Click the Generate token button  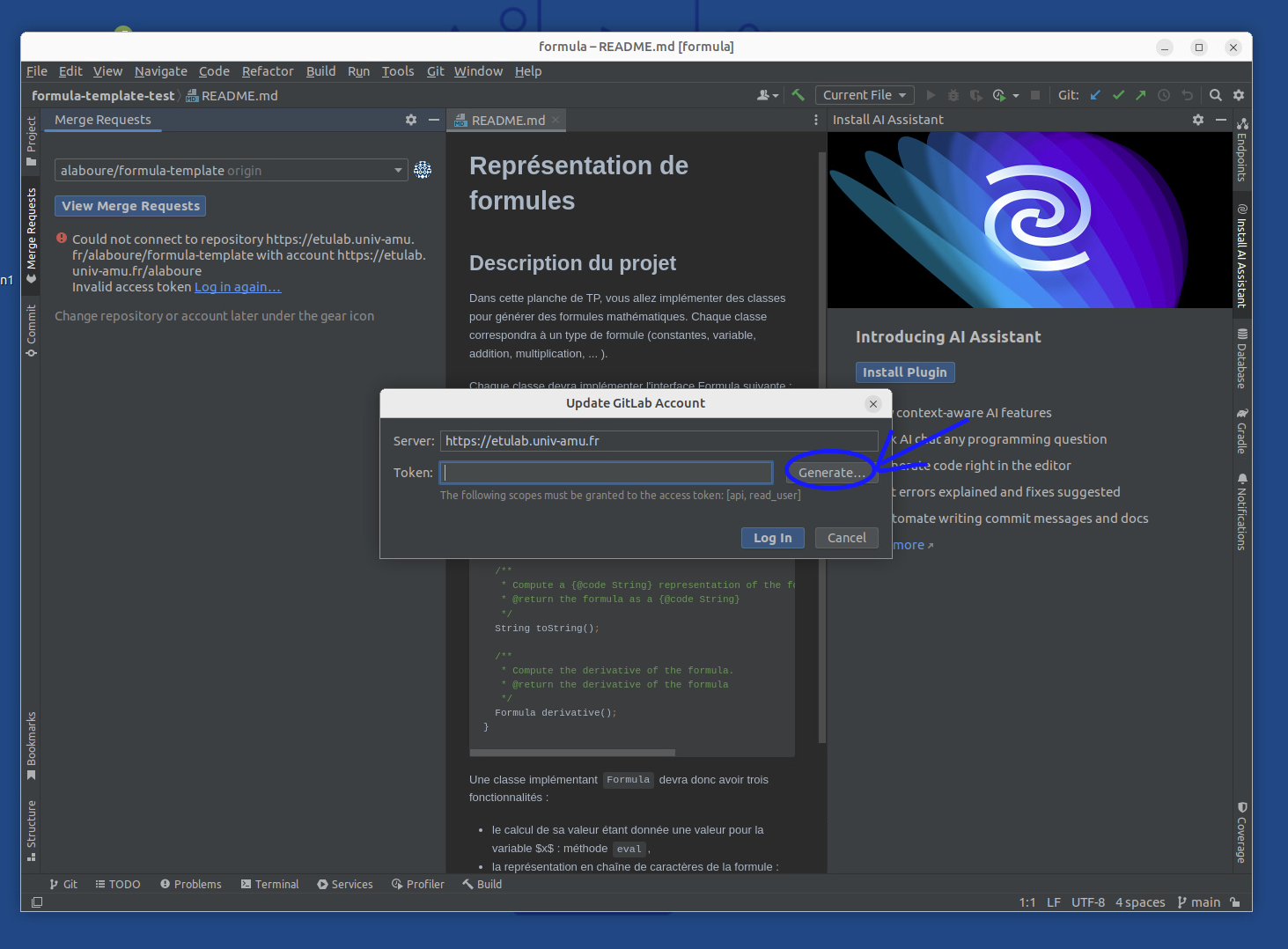point(831,473)
